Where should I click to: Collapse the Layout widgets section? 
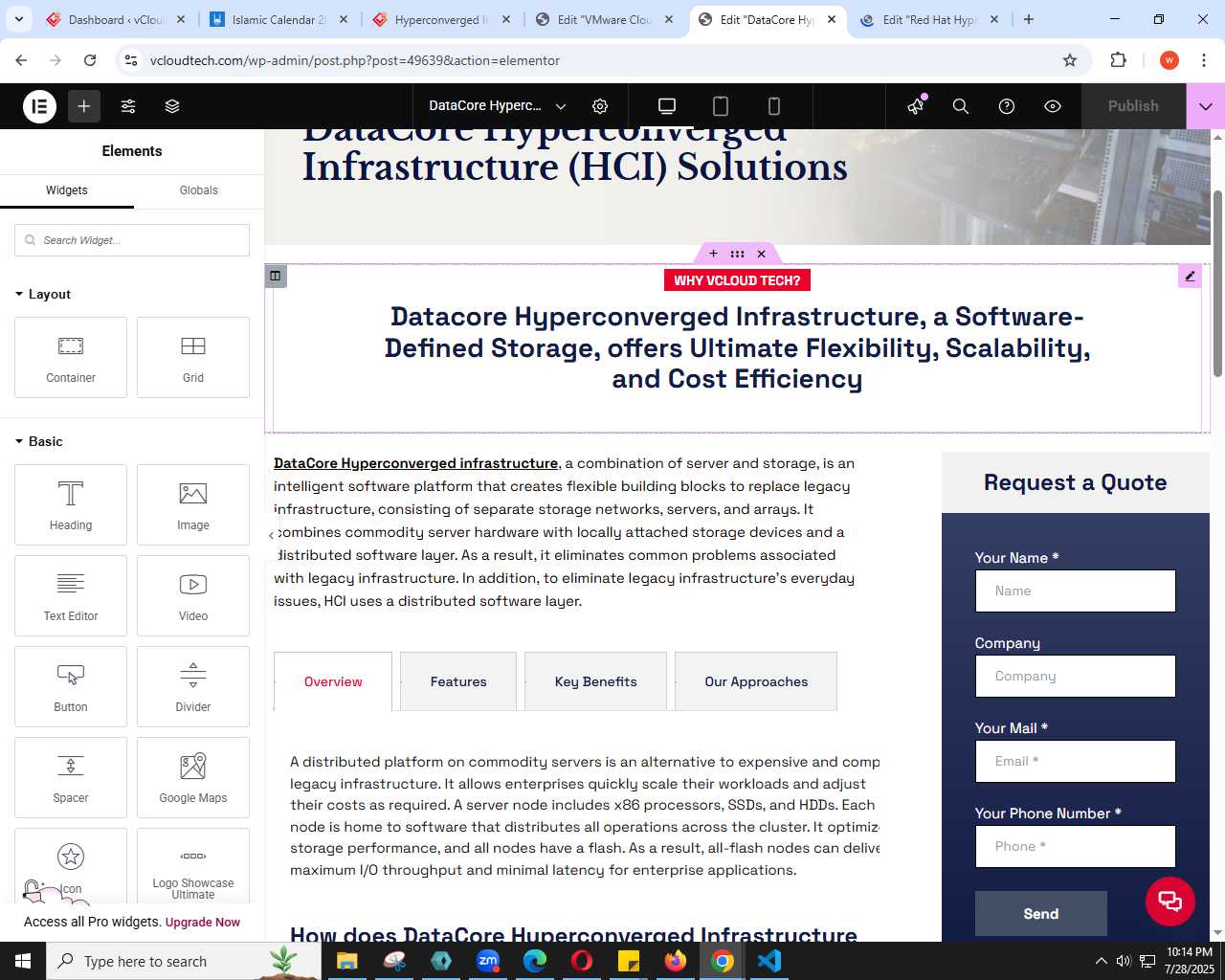[43, 294]
